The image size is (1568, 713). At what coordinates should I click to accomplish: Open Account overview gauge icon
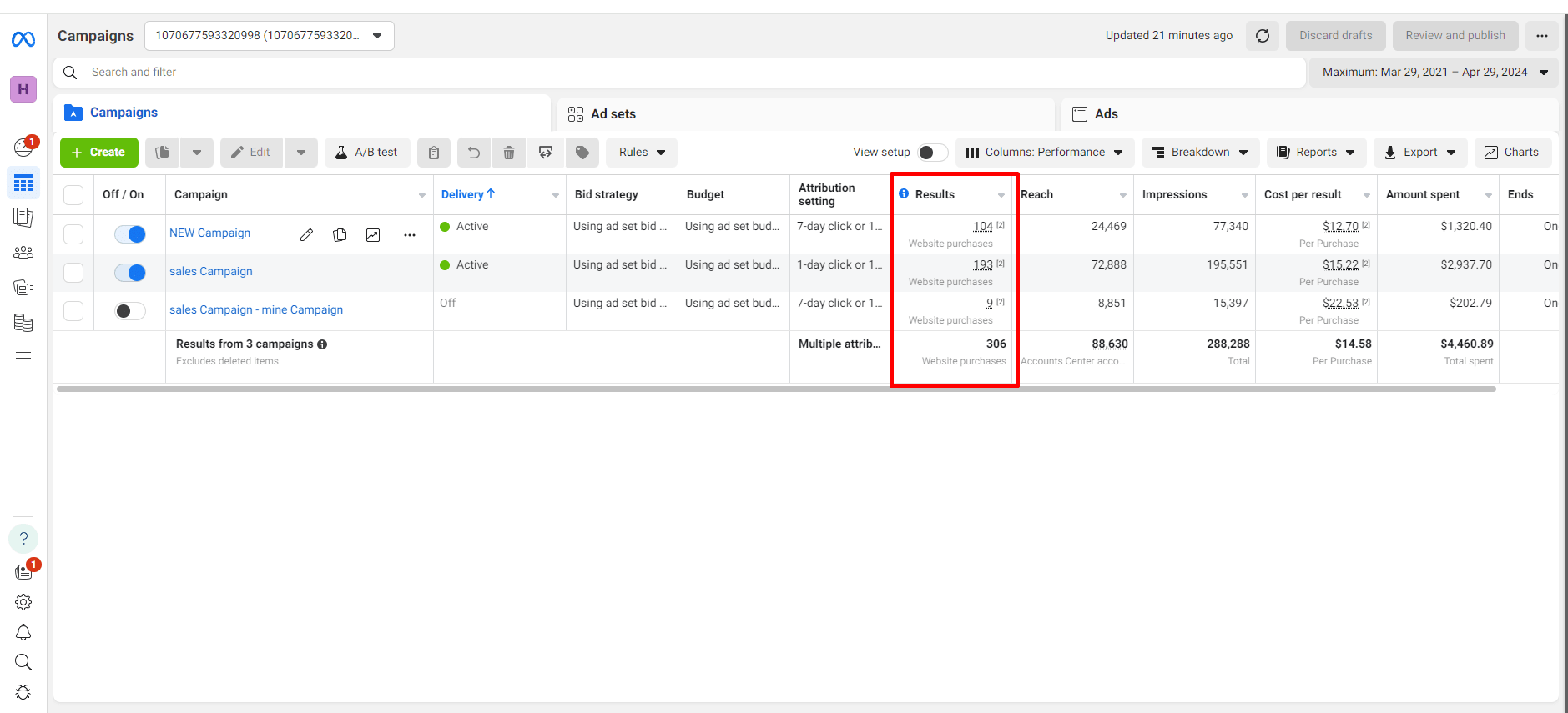point(23,148)
